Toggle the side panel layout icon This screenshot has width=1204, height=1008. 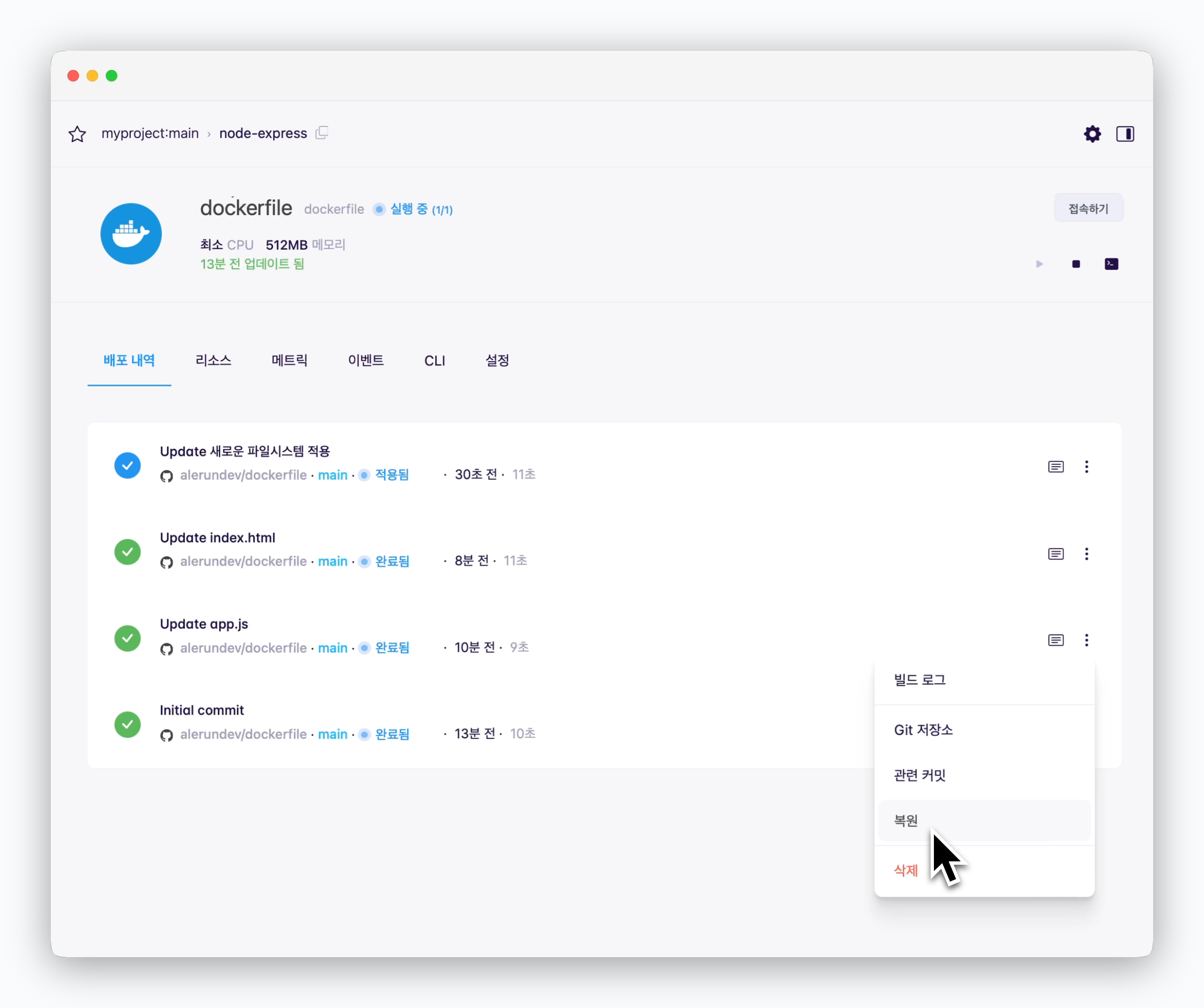coord(1125,133)
